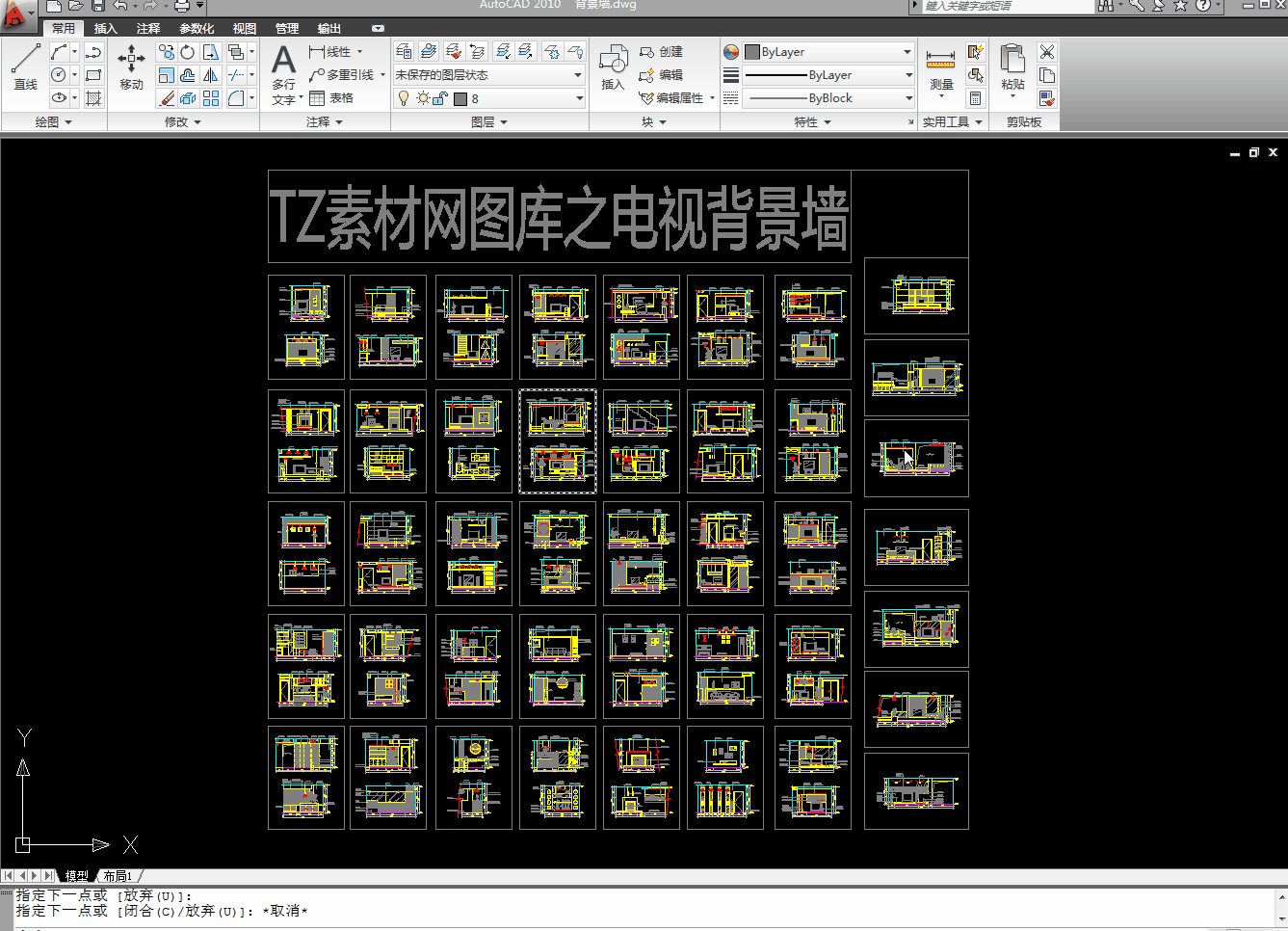Image resolution: width=1288 pixels, height=931 pixels.
Task: Choose the Mirror tool
Action: [x=211, y=75]
